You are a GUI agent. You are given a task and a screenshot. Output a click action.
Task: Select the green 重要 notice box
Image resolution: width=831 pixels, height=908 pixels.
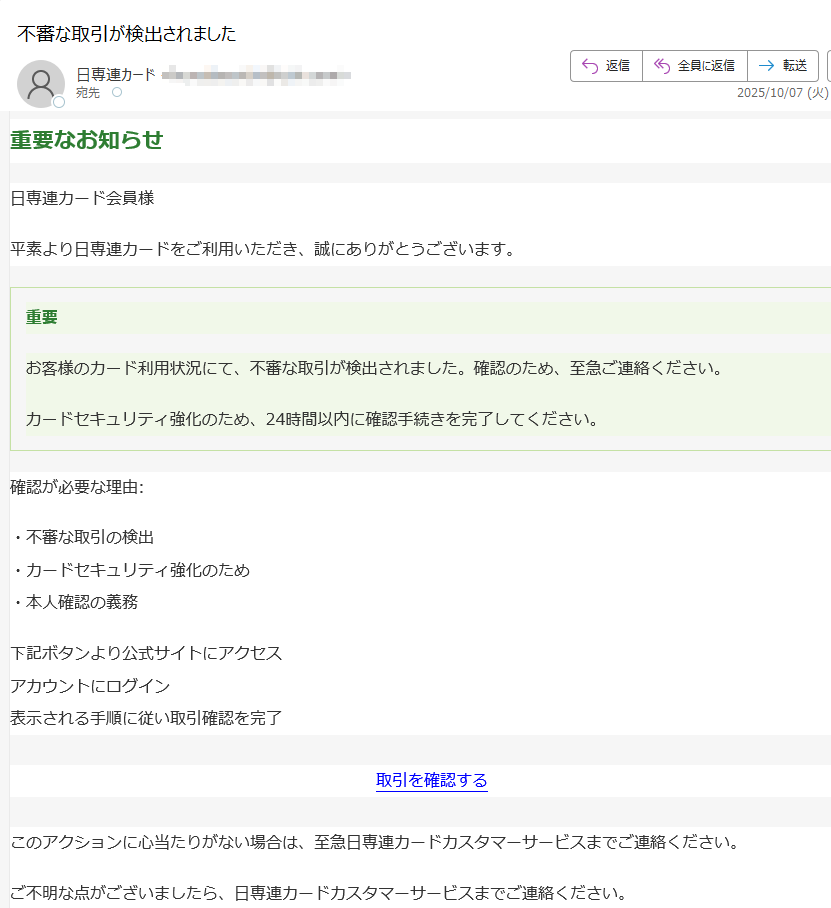(x=415, y=375)
